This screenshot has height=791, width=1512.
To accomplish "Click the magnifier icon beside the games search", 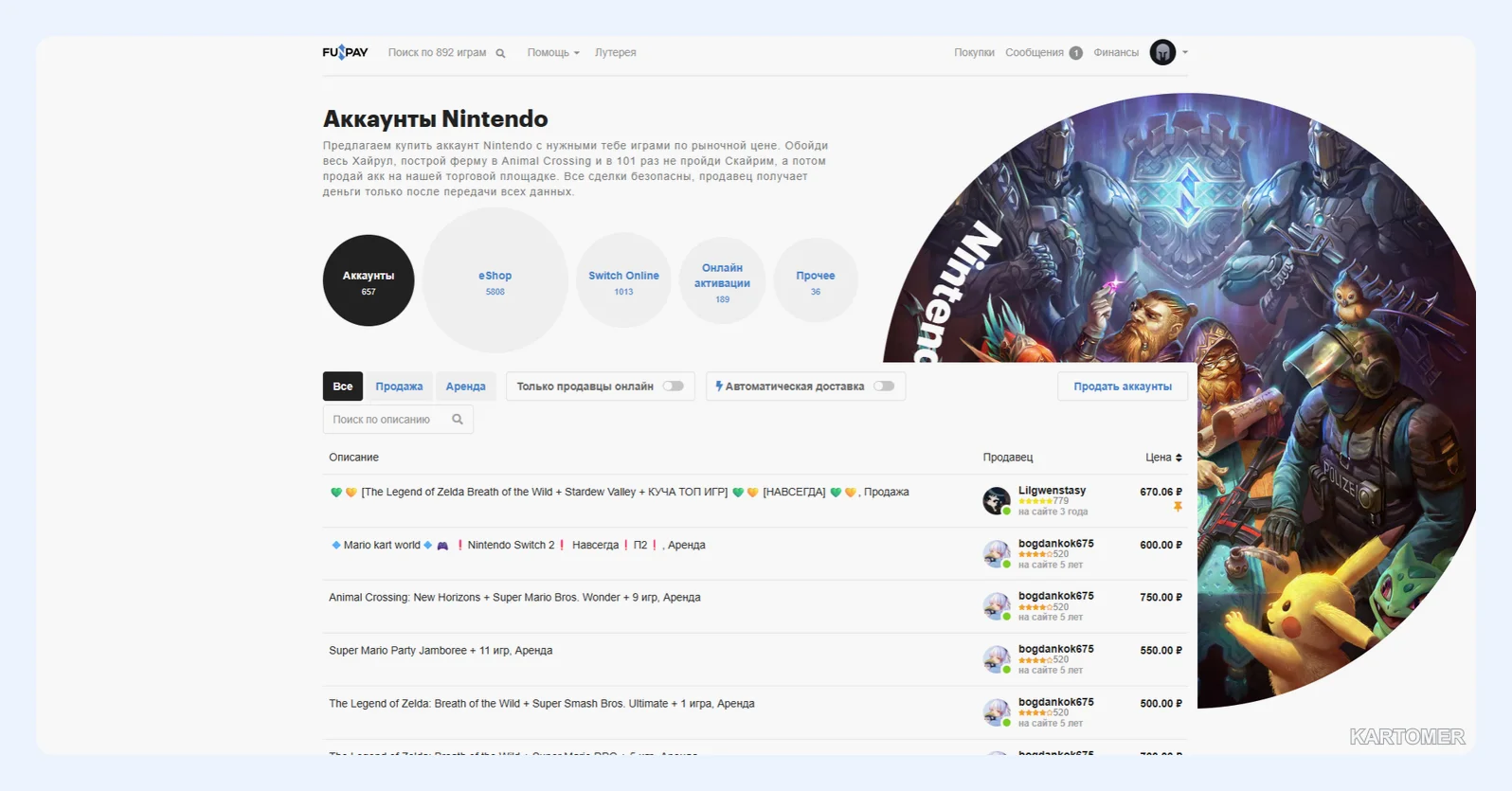I will tap(500, 53).
